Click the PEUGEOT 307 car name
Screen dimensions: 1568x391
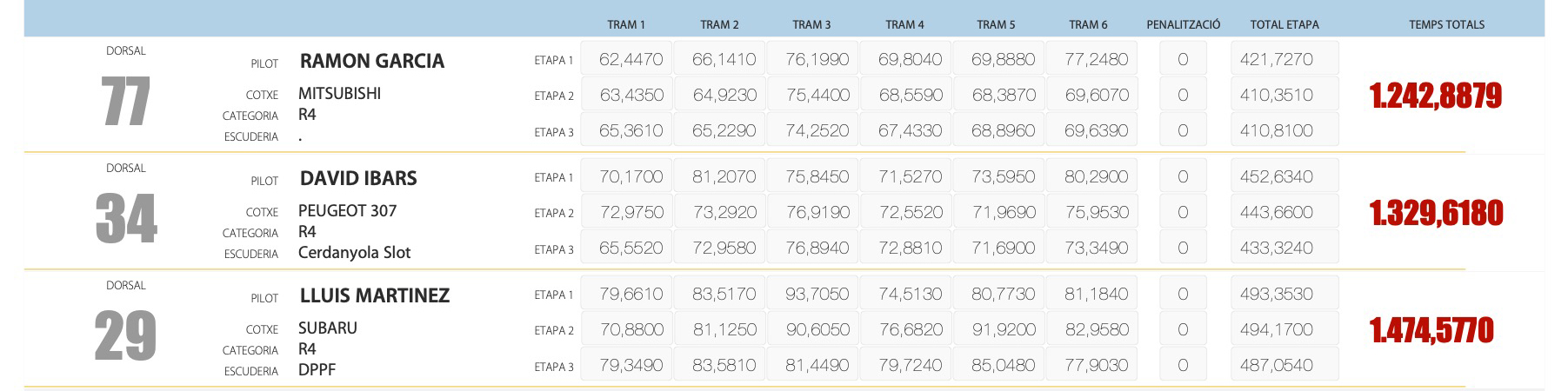(347, 210)
